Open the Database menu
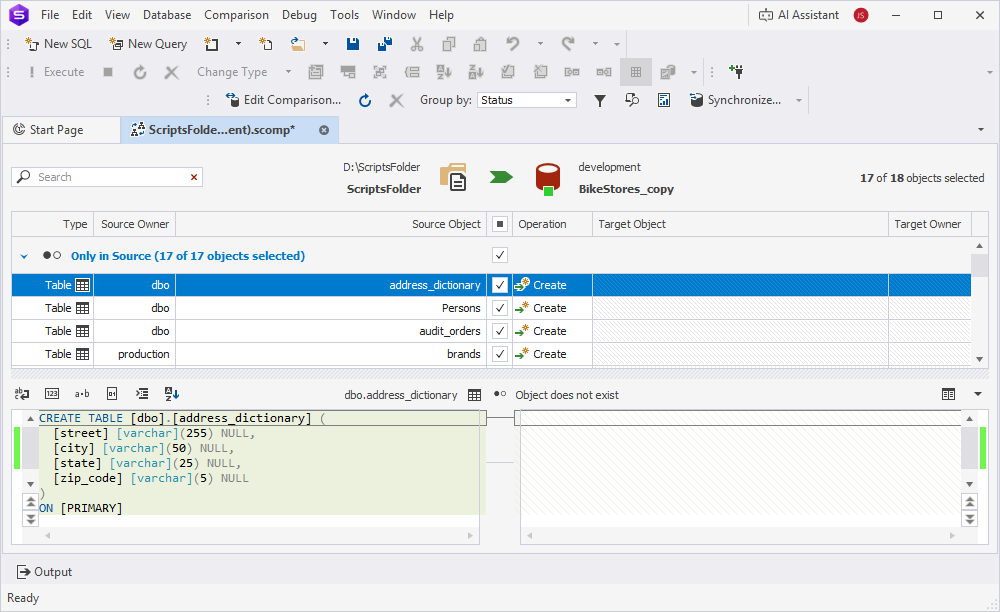Screen dimensions: 1000x612 pyautogui.click(x=167, y=15)
